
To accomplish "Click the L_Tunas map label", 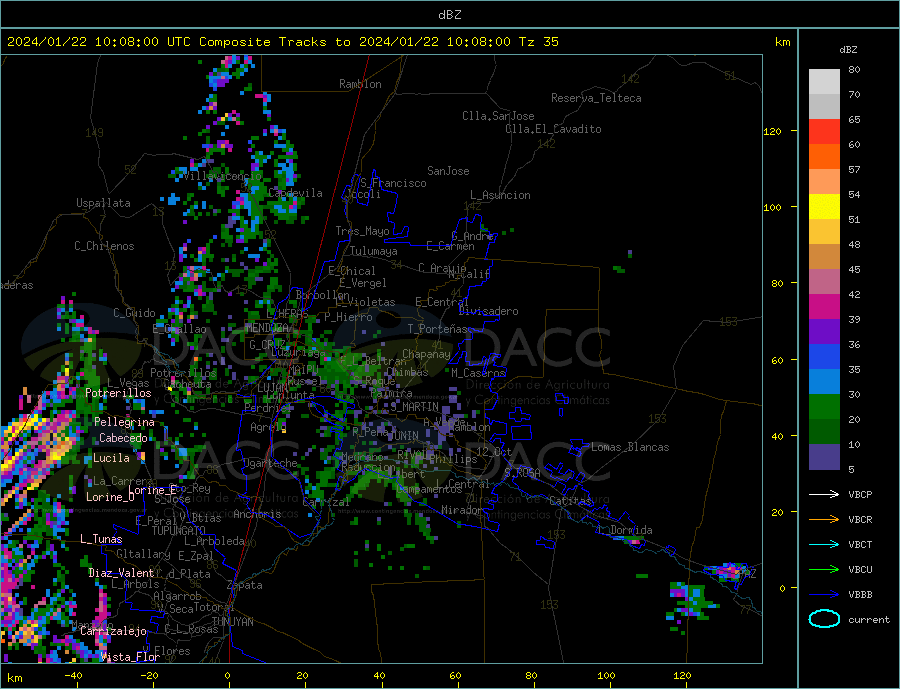I will click(x=101, y=539).
